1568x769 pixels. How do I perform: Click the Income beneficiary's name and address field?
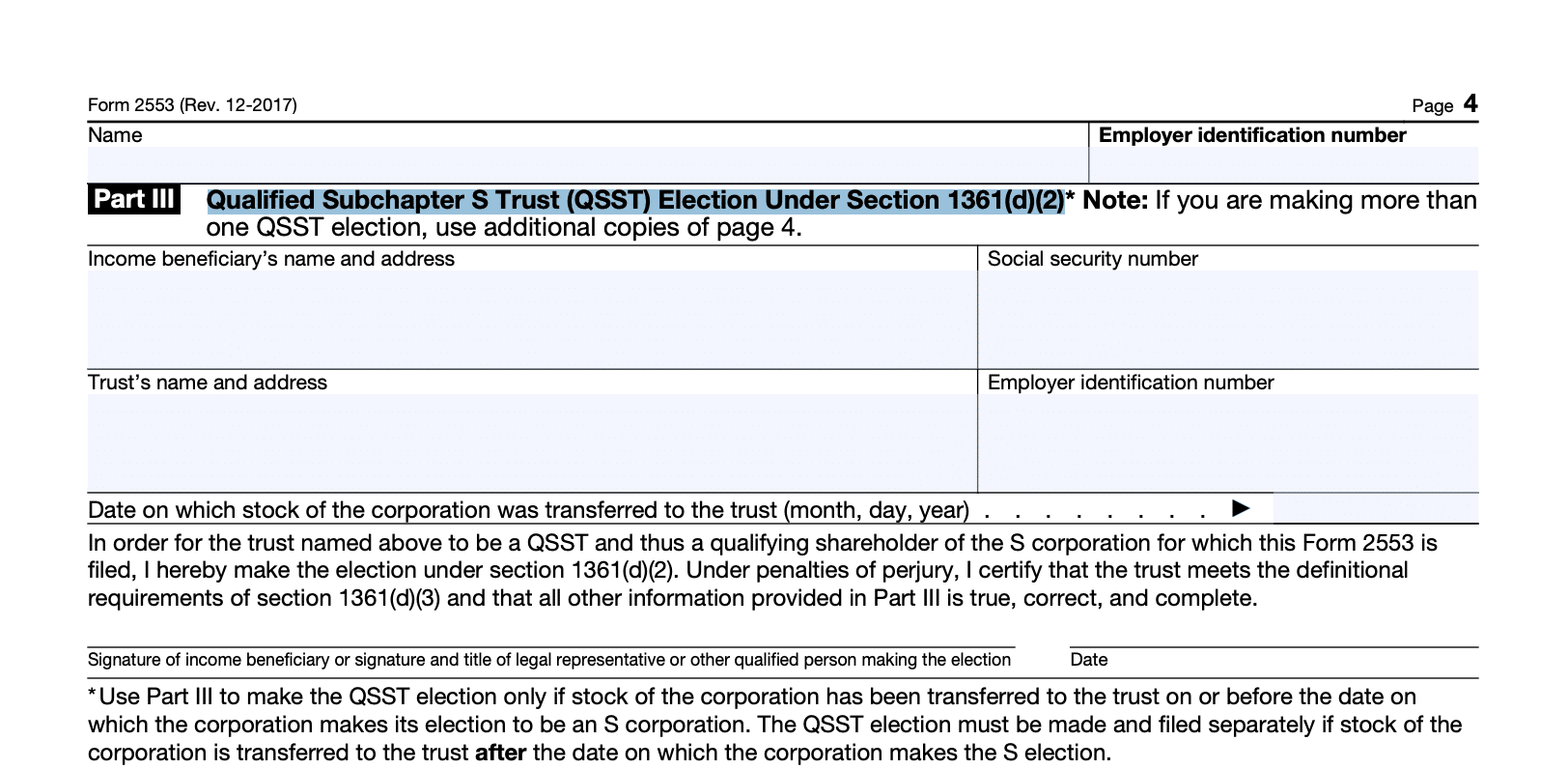[532, 319]
